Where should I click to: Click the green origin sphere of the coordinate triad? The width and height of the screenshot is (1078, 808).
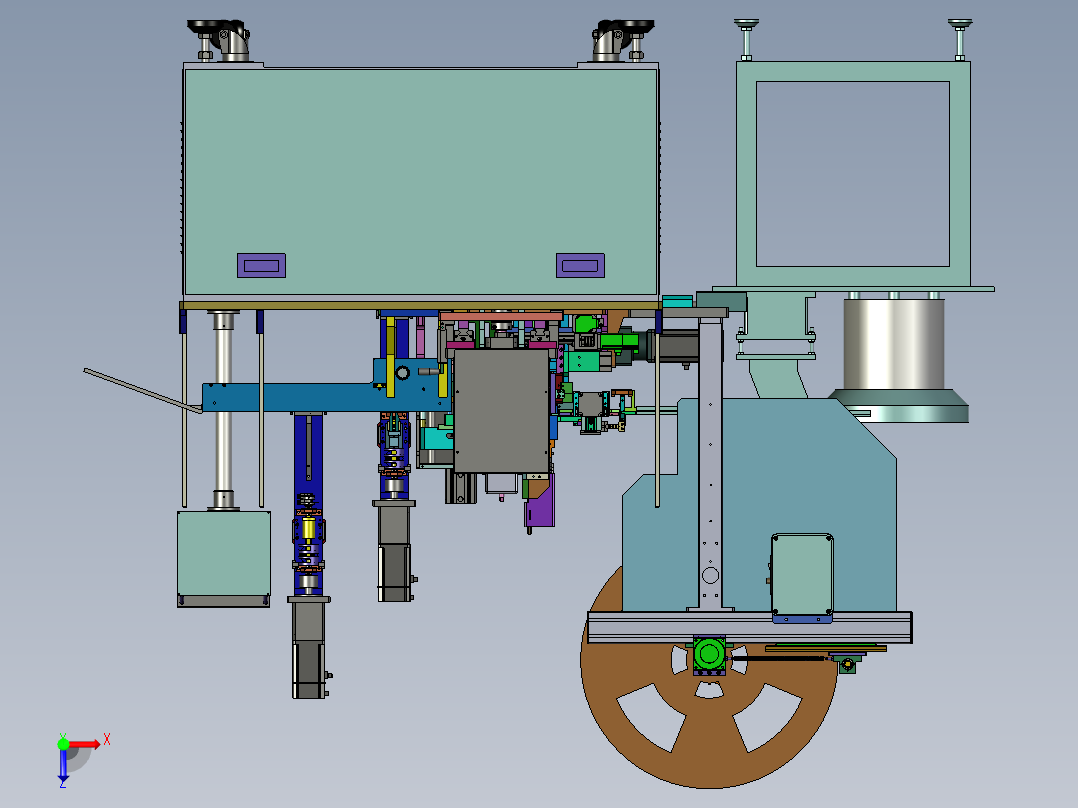(63, 744)
